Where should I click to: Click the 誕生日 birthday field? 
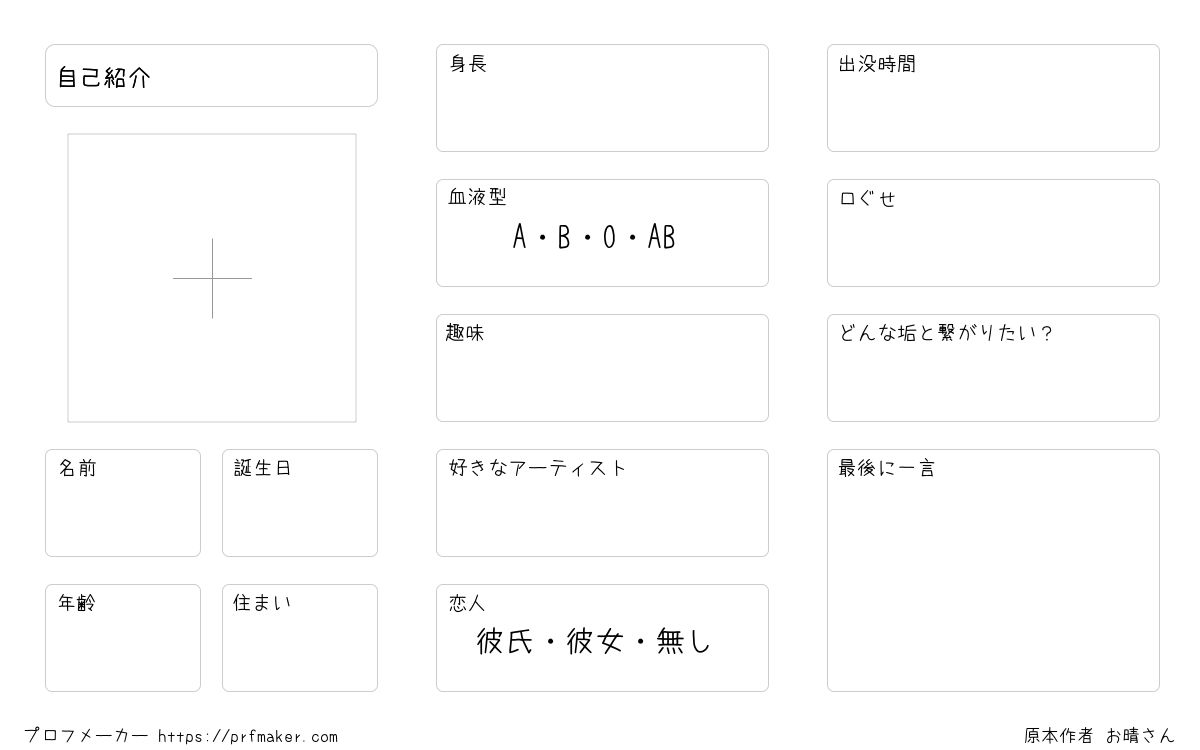click(x=300, y=503)
